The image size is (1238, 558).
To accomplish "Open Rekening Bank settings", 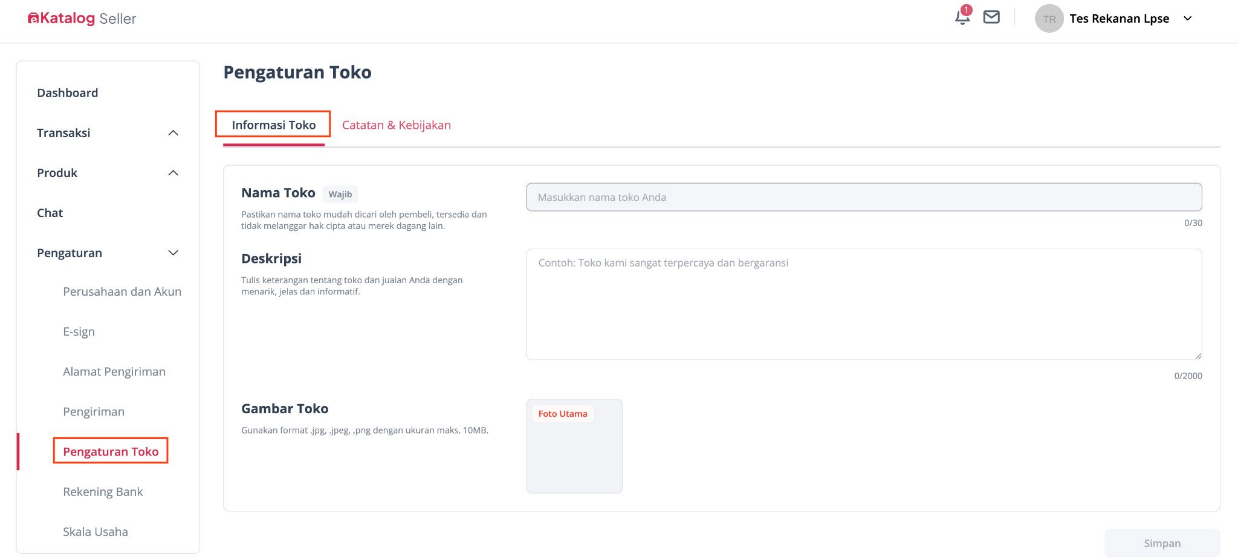I will click(103, 492).
